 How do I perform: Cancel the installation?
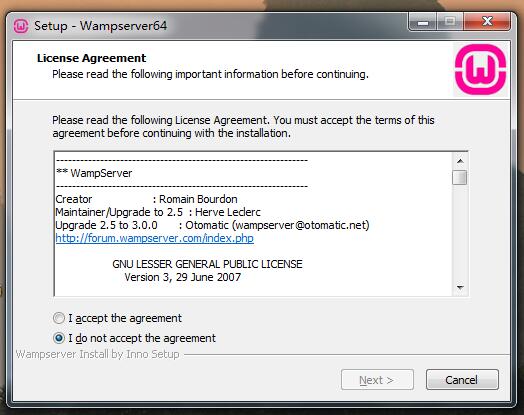click(x=462, y=380)
